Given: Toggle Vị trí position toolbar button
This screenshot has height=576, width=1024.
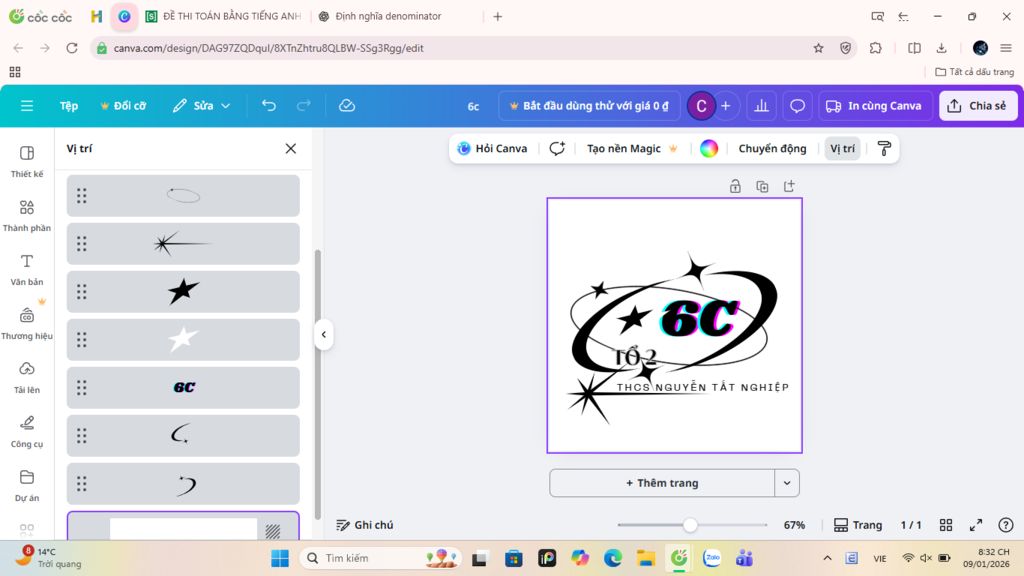Looking at the screenshot, I should (x=842, y=148).
